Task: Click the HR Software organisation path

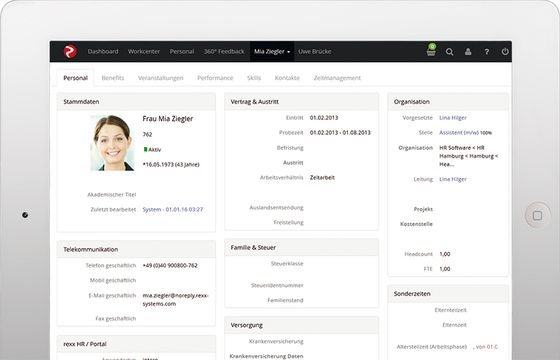Action: 469,156
